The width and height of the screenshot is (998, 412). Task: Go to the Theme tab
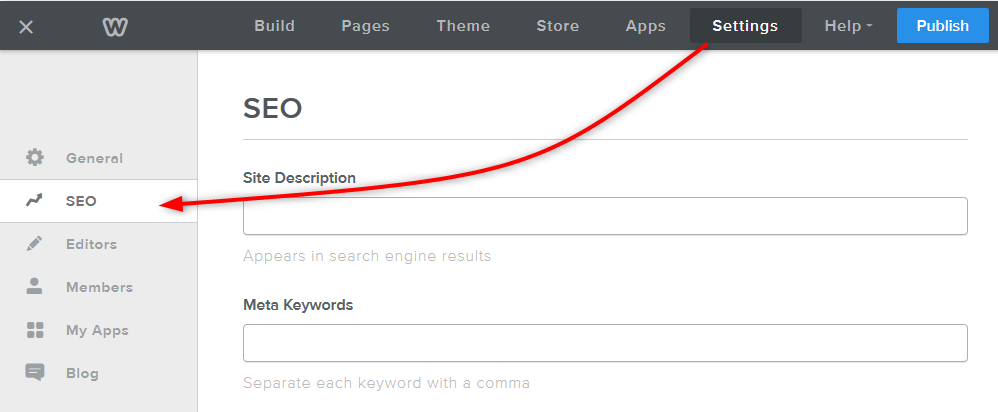coord(463,26)
